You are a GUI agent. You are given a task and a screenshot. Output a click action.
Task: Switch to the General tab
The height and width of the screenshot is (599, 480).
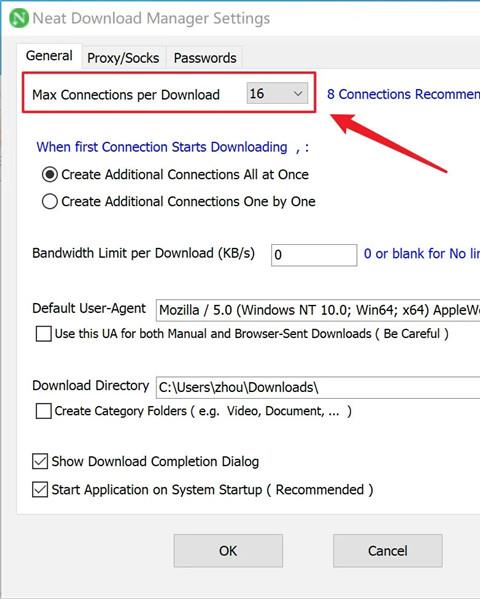pos(49,56)
